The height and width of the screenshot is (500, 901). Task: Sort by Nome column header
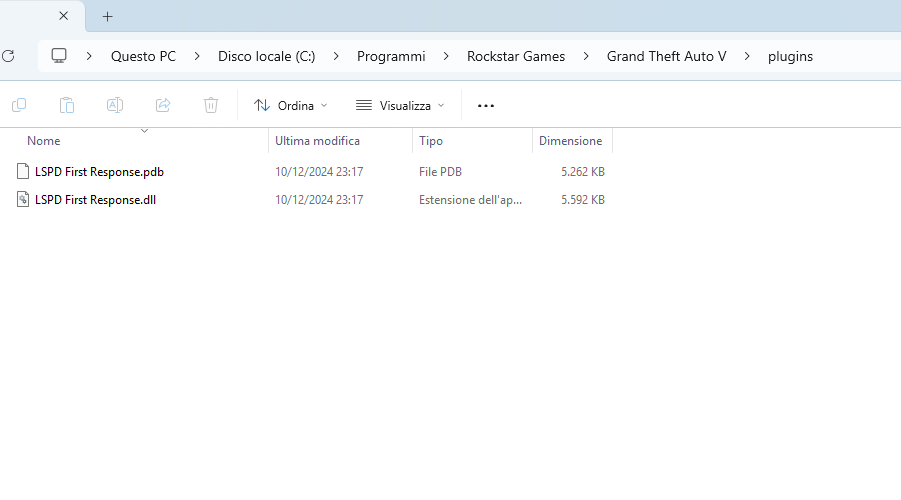point(44,141)
